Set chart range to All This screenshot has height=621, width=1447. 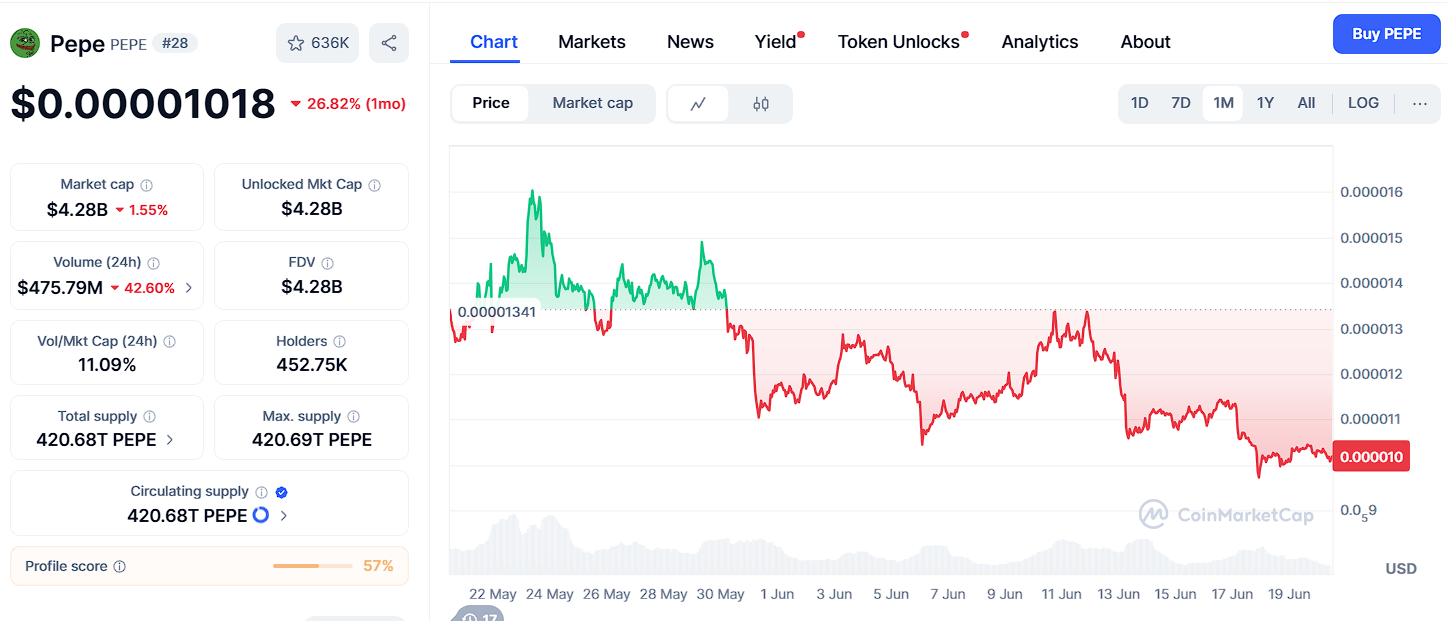(x=1306, y=103)
